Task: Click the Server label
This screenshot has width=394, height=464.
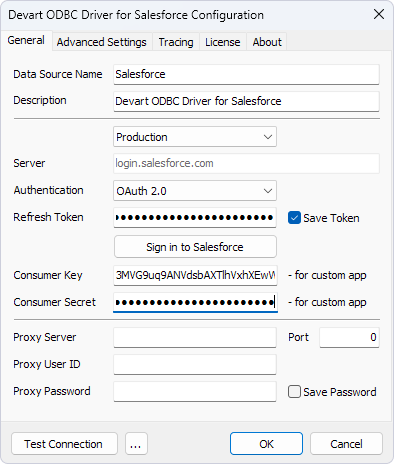Action: [x=29, y=163]
